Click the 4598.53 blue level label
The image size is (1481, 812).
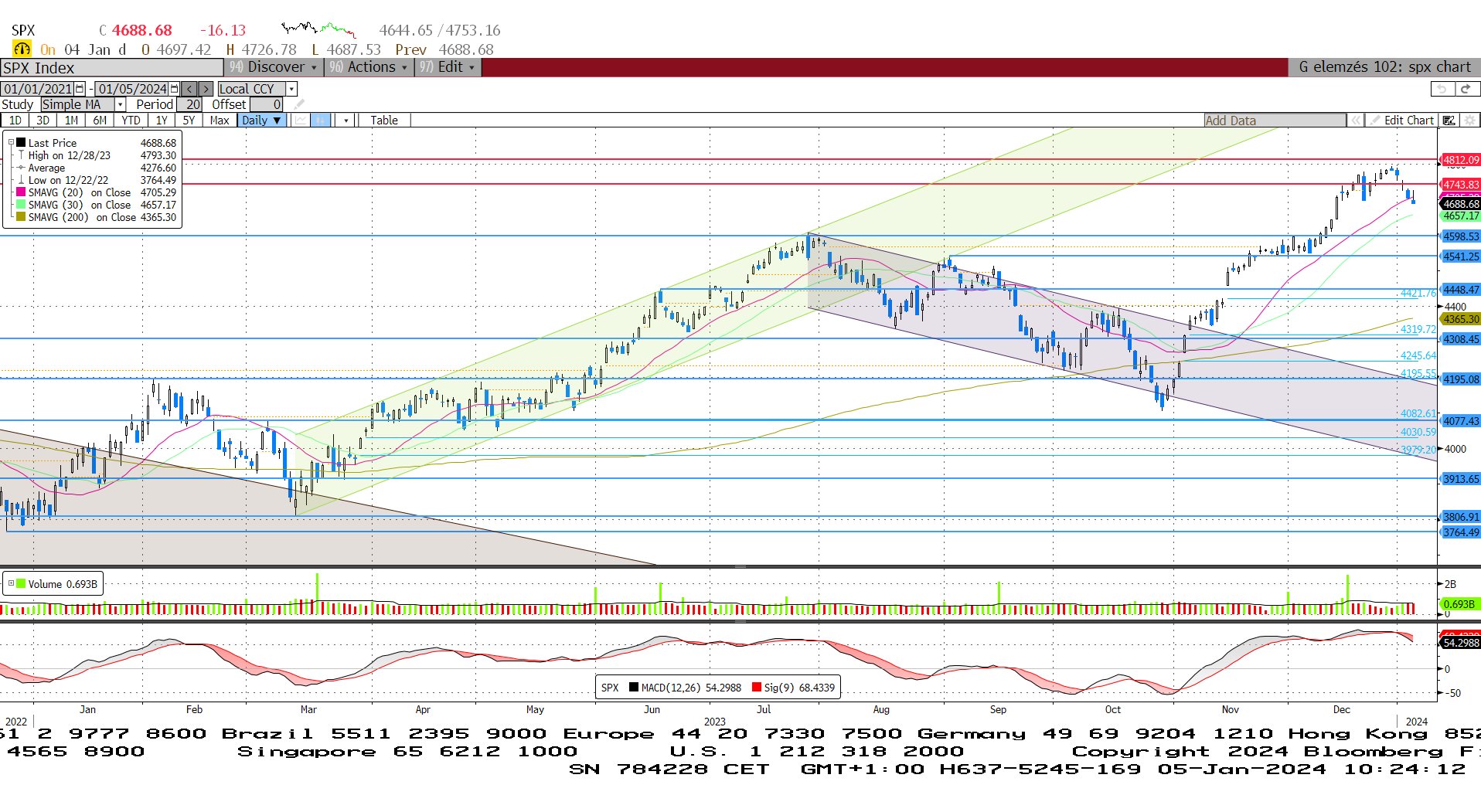pos(1460,236)
